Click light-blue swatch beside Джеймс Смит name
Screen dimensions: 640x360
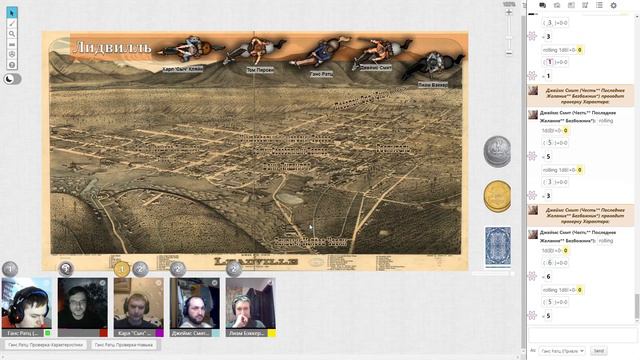click(x=216, y=333)
